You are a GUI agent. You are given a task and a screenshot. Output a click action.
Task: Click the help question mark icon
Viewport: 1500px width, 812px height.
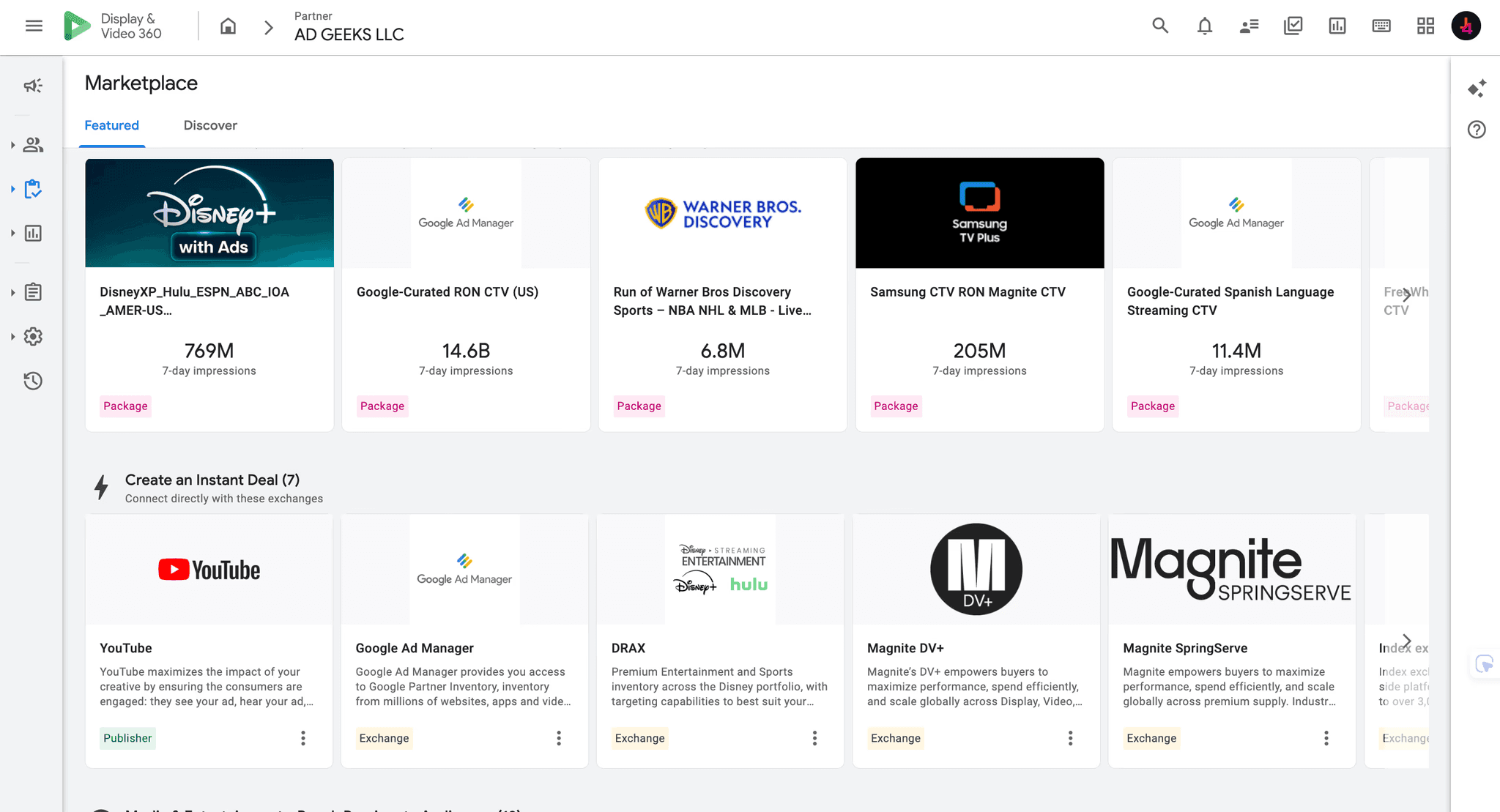pyautogui.click(x=1477, y=130)
